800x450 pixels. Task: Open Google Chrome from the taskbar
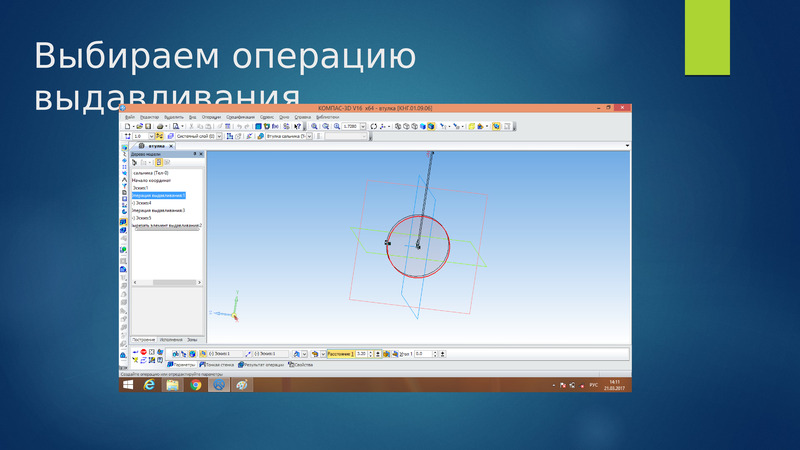pyautogui.click(x=196, y=385)
